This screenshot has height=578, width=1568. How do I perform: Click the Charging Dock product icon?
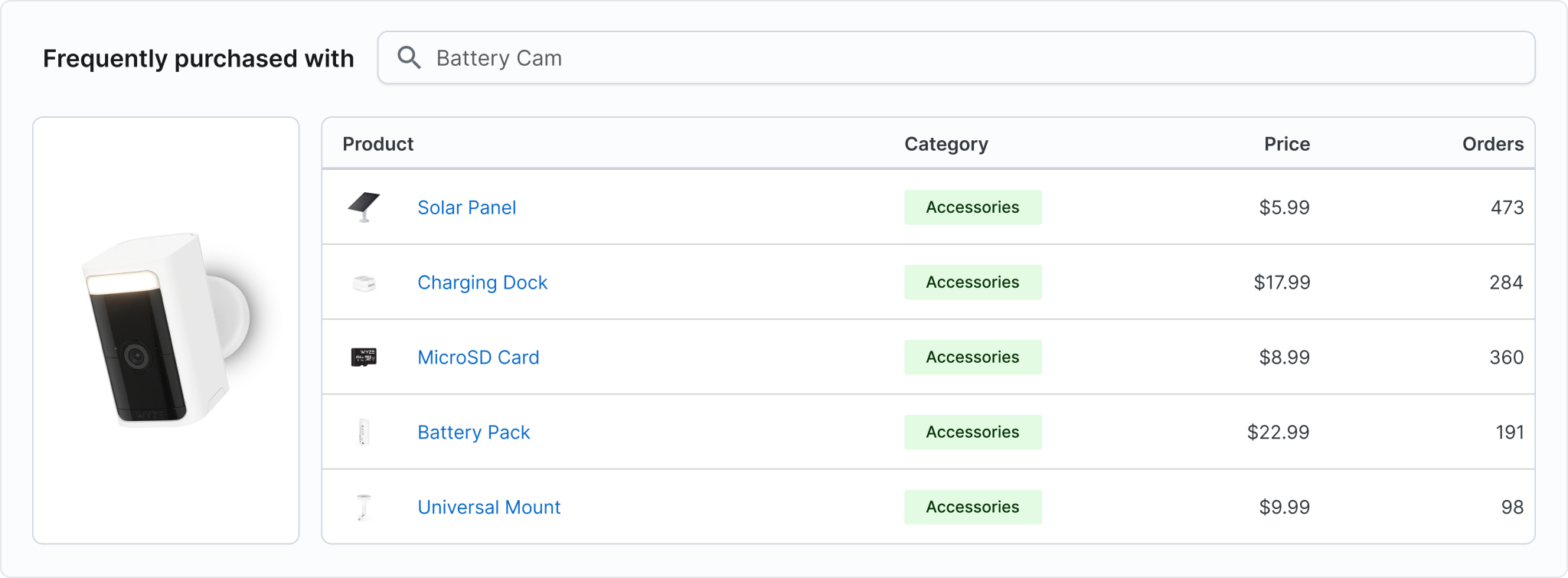[x=364, y=283]
